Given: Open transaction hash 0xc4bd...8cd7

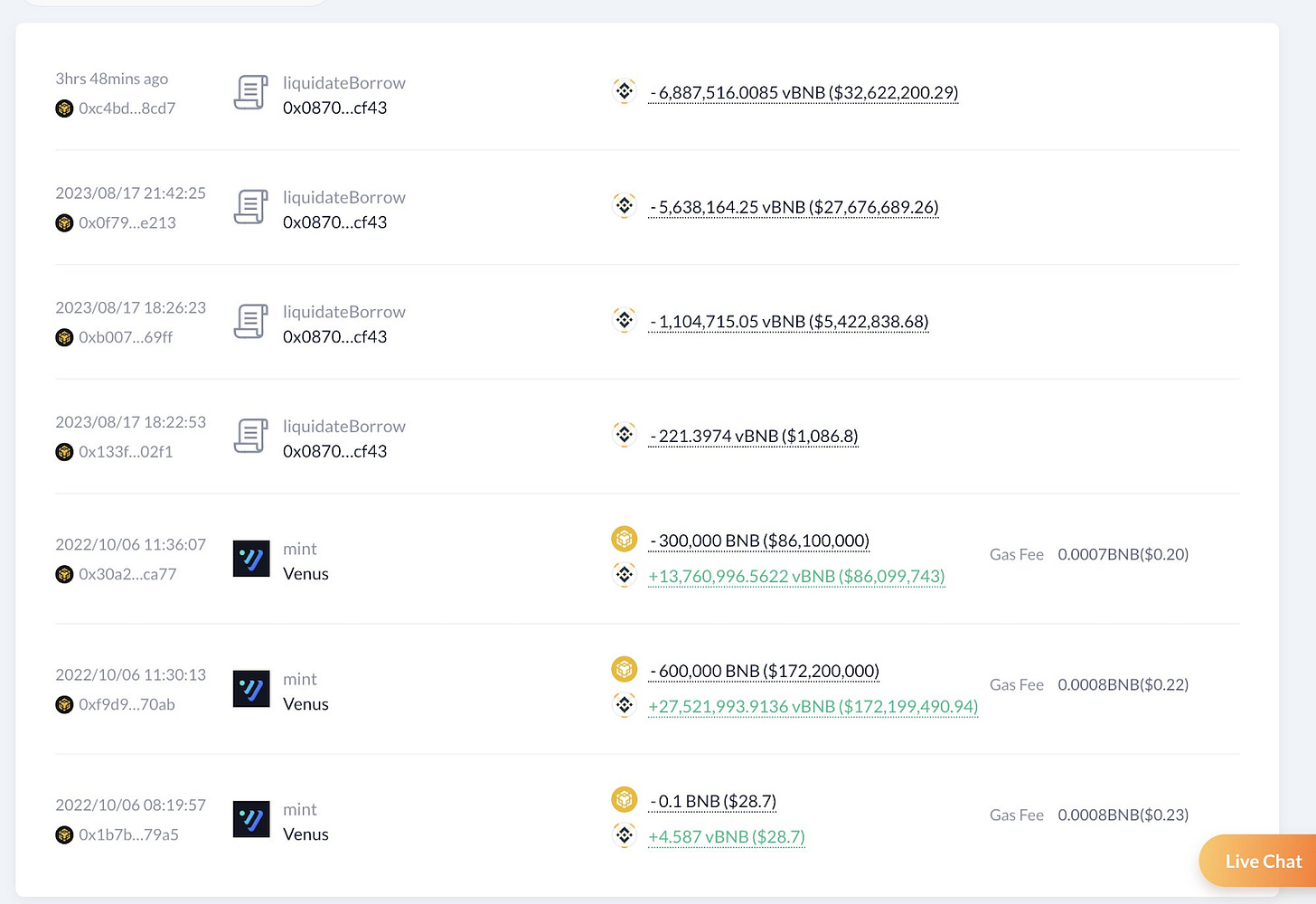Looking at the screenshot, I should [127, 108].
